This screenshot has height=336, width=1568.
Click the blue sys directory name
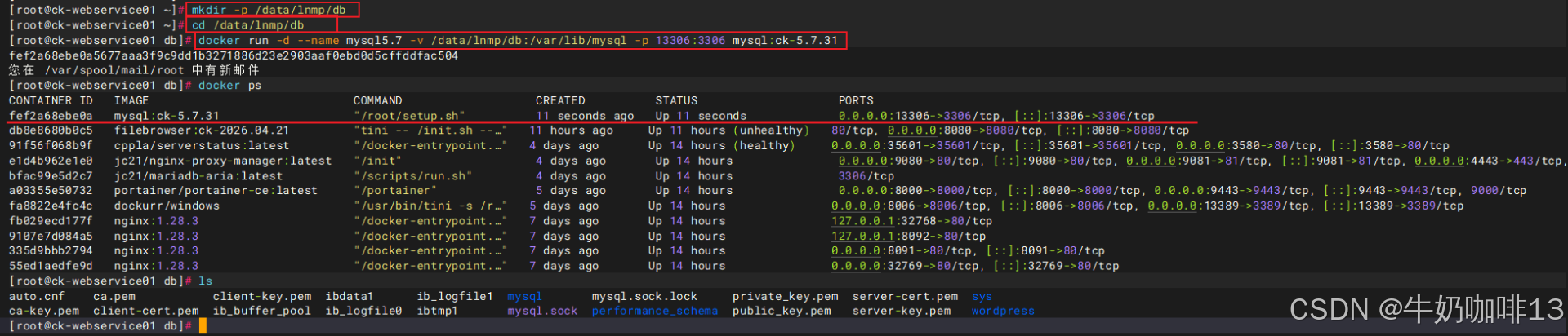tap(982, 296)
